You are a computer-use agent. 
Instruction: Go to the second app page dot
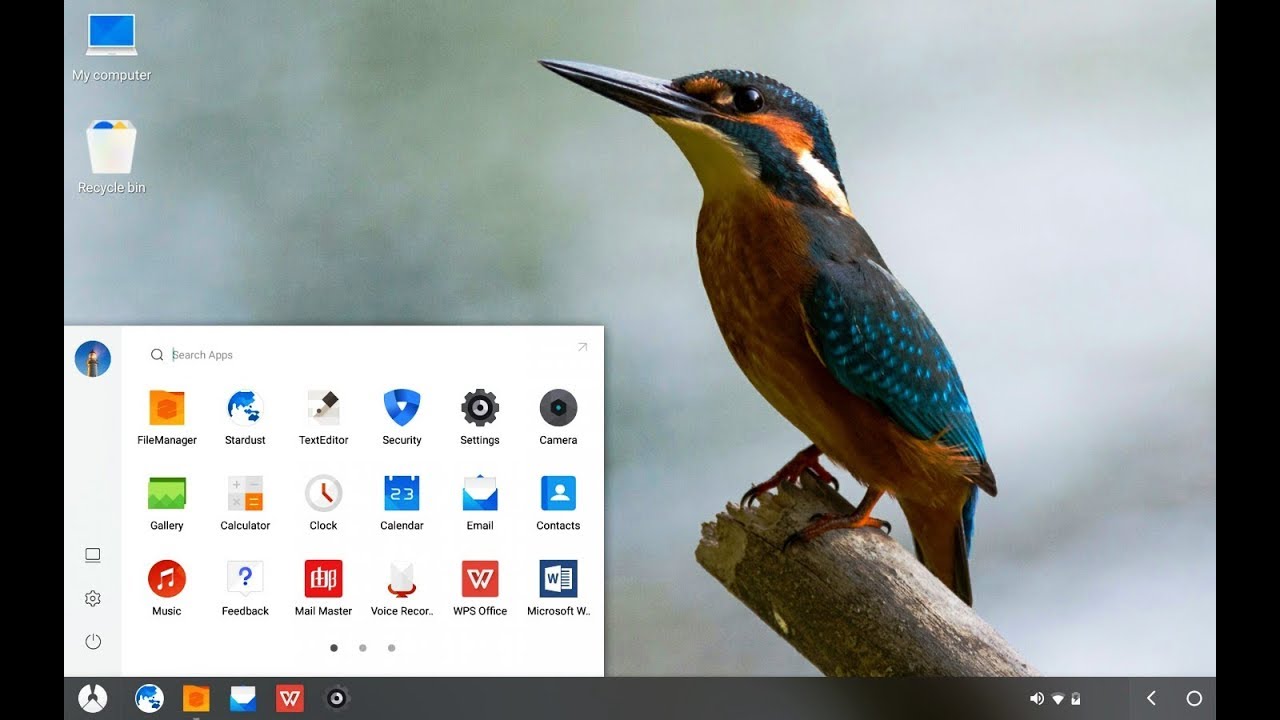[x=362, y=648]
